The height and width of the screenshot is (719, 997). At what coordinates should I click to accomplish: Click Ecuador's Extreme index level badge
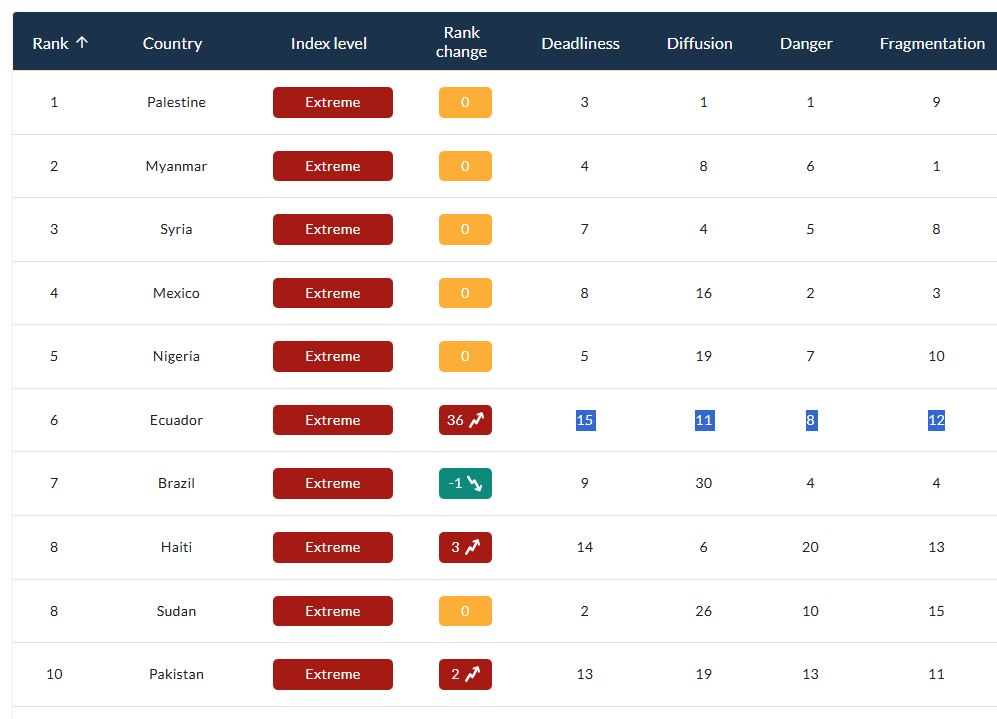click(x=332, y=420)
